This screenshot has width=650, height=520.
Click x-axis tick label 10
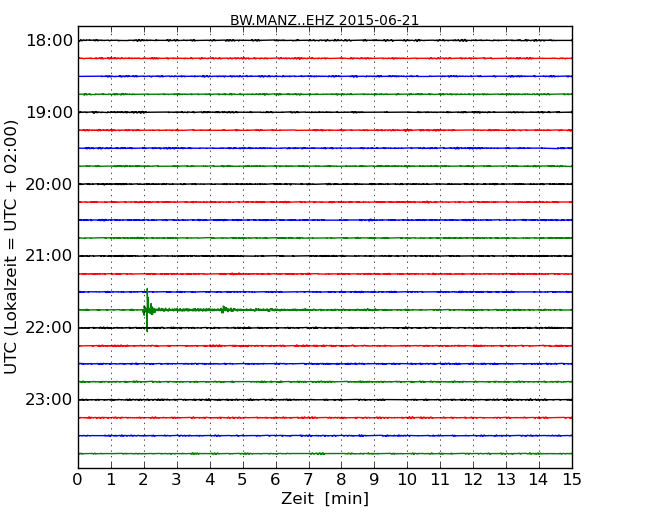pyautogui.click(x=407, y=480)
